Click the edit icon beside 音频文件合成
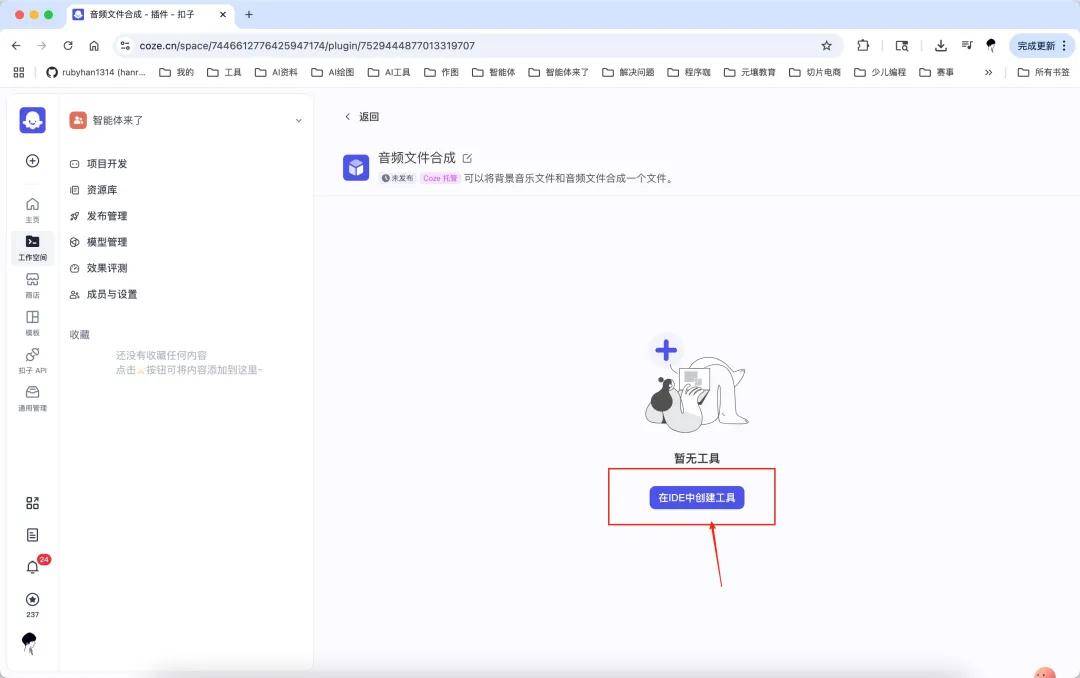This screenshot has width=1080, height=678. [467, 158]
